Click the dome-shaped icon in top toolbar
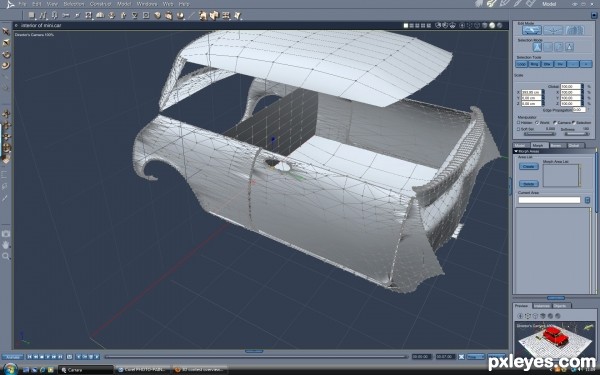This screenshot has width=600, height=375. [x=100, y=15]
